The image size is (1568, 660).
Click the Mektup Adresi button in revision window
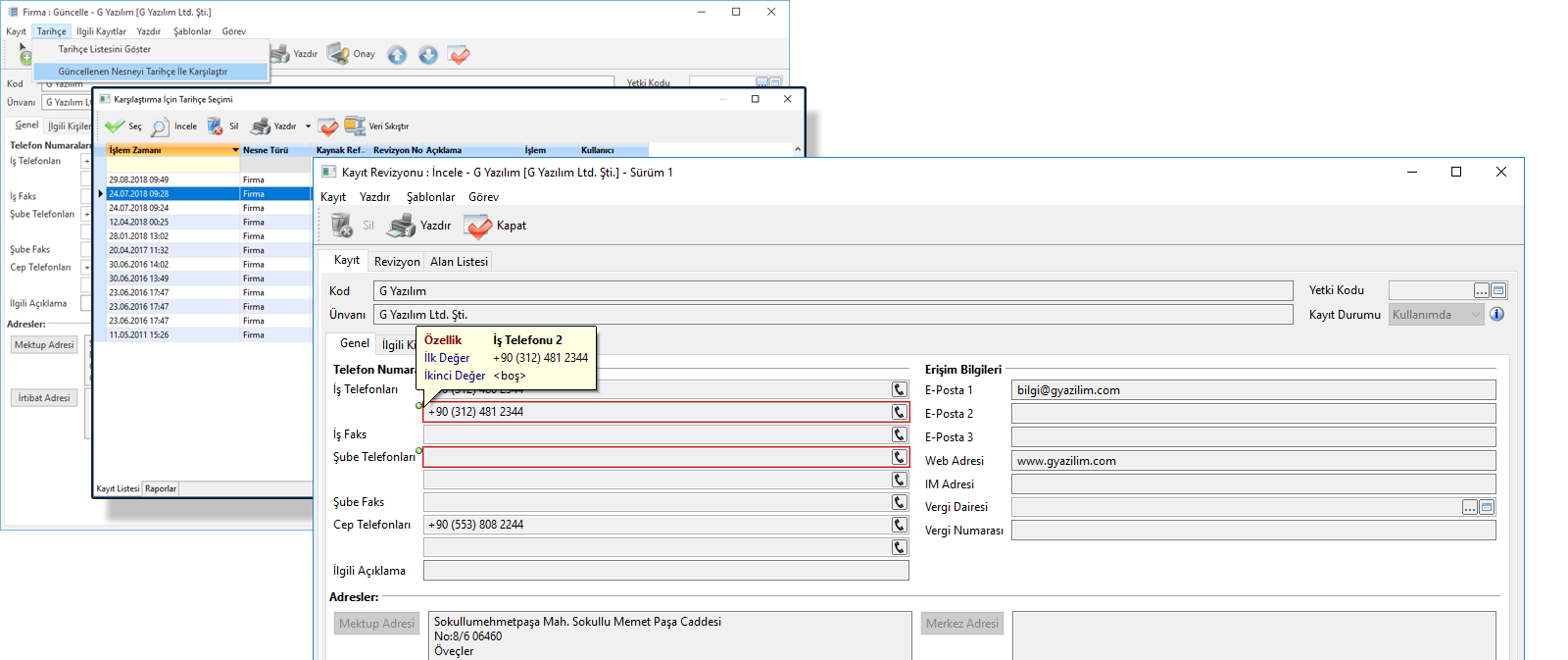point(376,624)
